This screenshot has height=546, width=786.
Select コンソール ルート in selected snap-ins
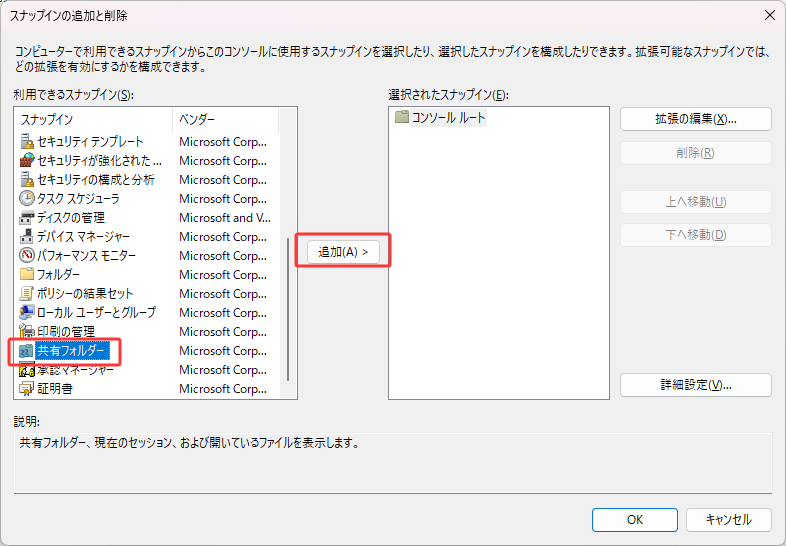[449, 117]
